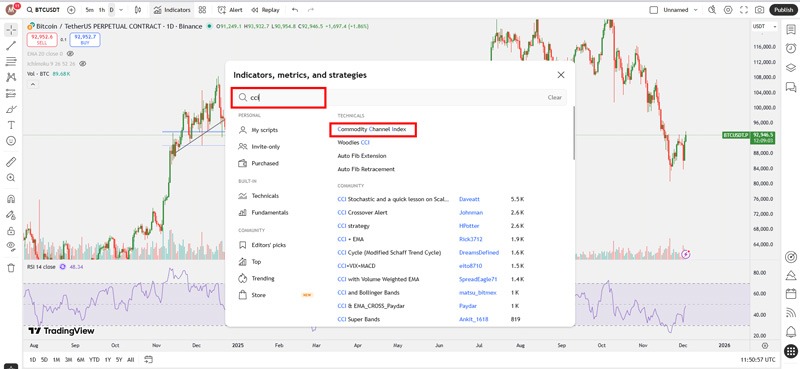Open the date range calendar icon

coord(148,359)
